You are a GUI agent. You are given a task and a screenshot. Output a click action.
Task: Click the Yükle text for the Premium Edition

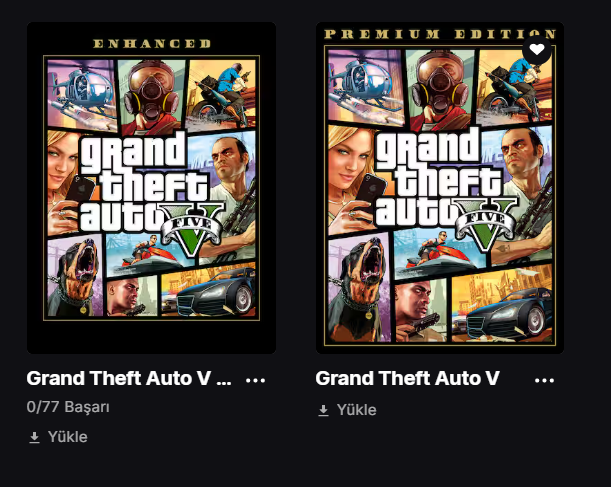coord(357,410)
